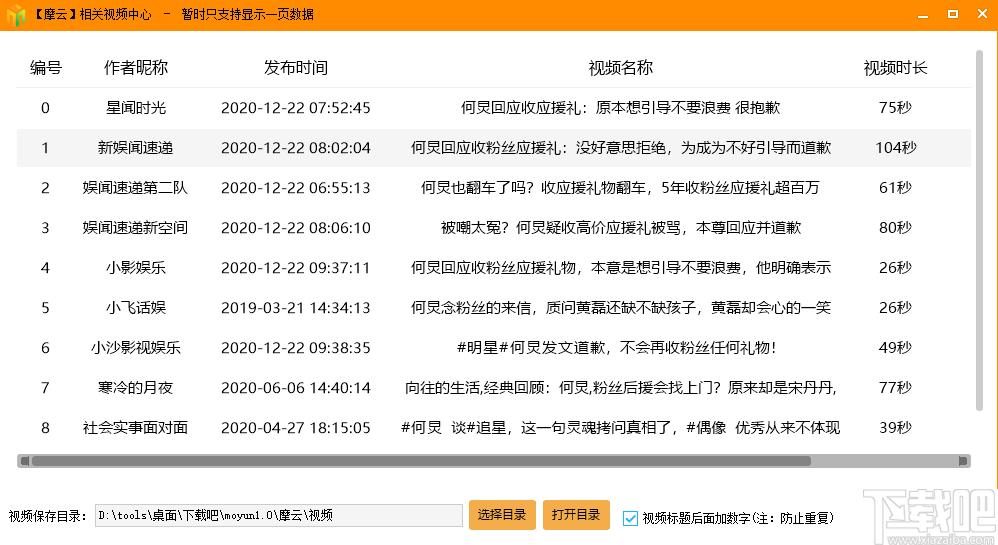Select author 寒冷的月夜
This screenshot has width=998, height=545.
coord(136,388)
